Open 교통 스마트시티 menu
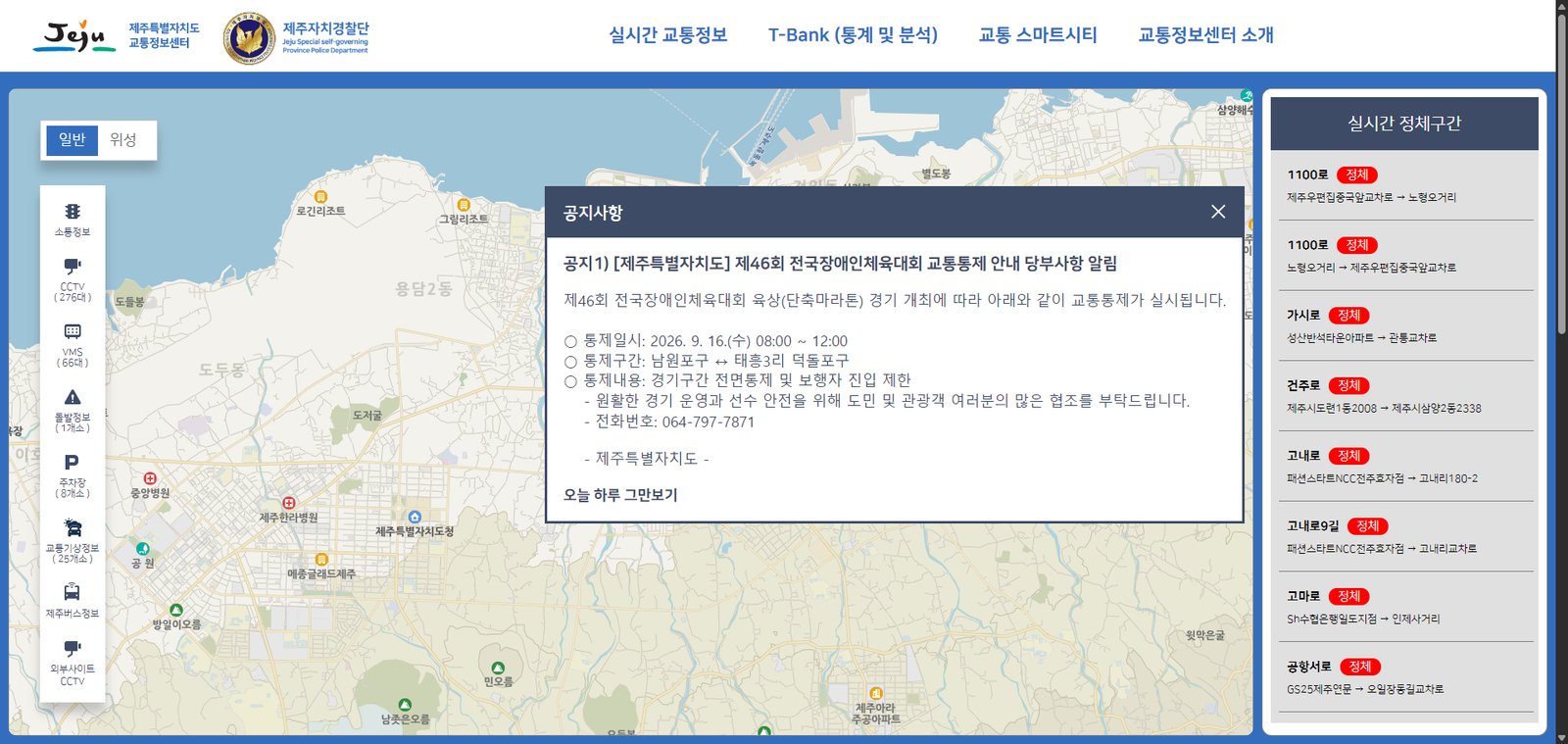 click(x=1038, y=35)
